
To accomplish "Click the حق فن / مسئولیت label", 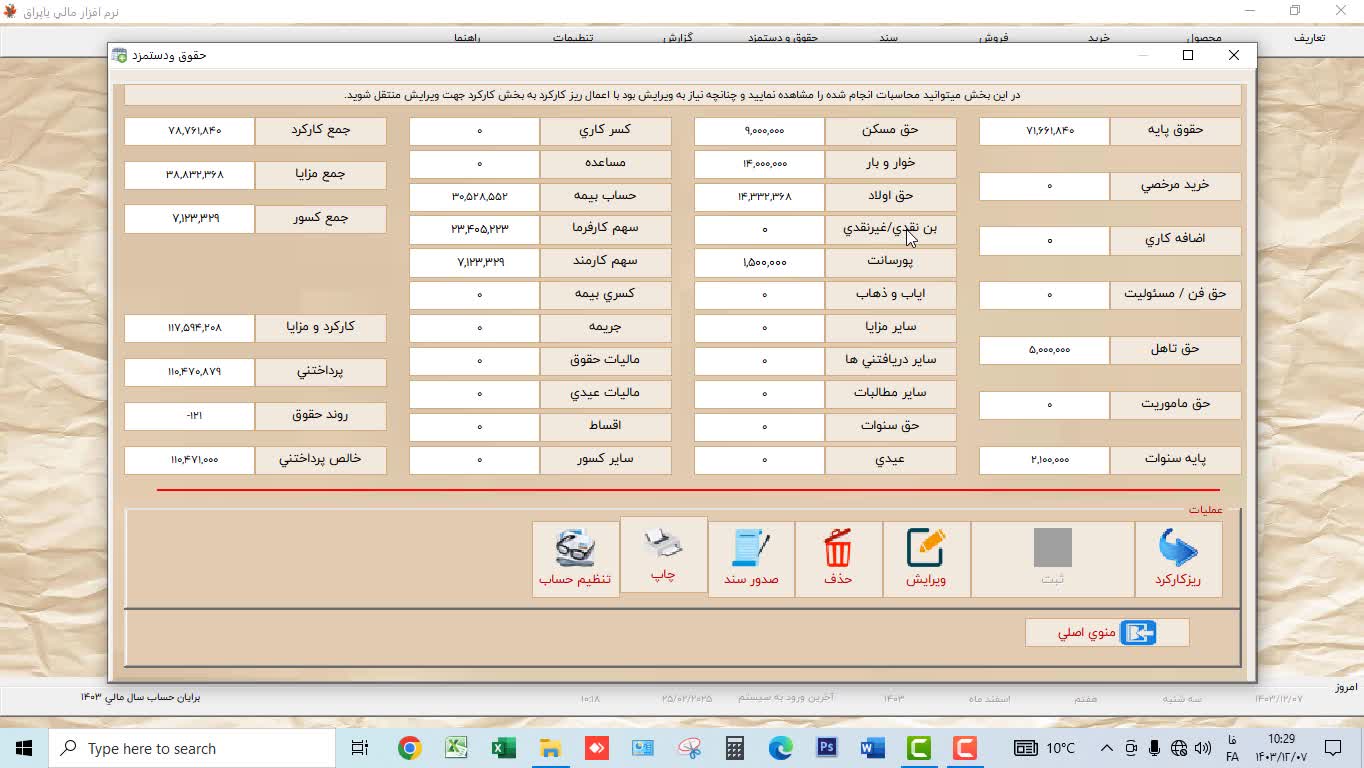I will coord(1175,294).
